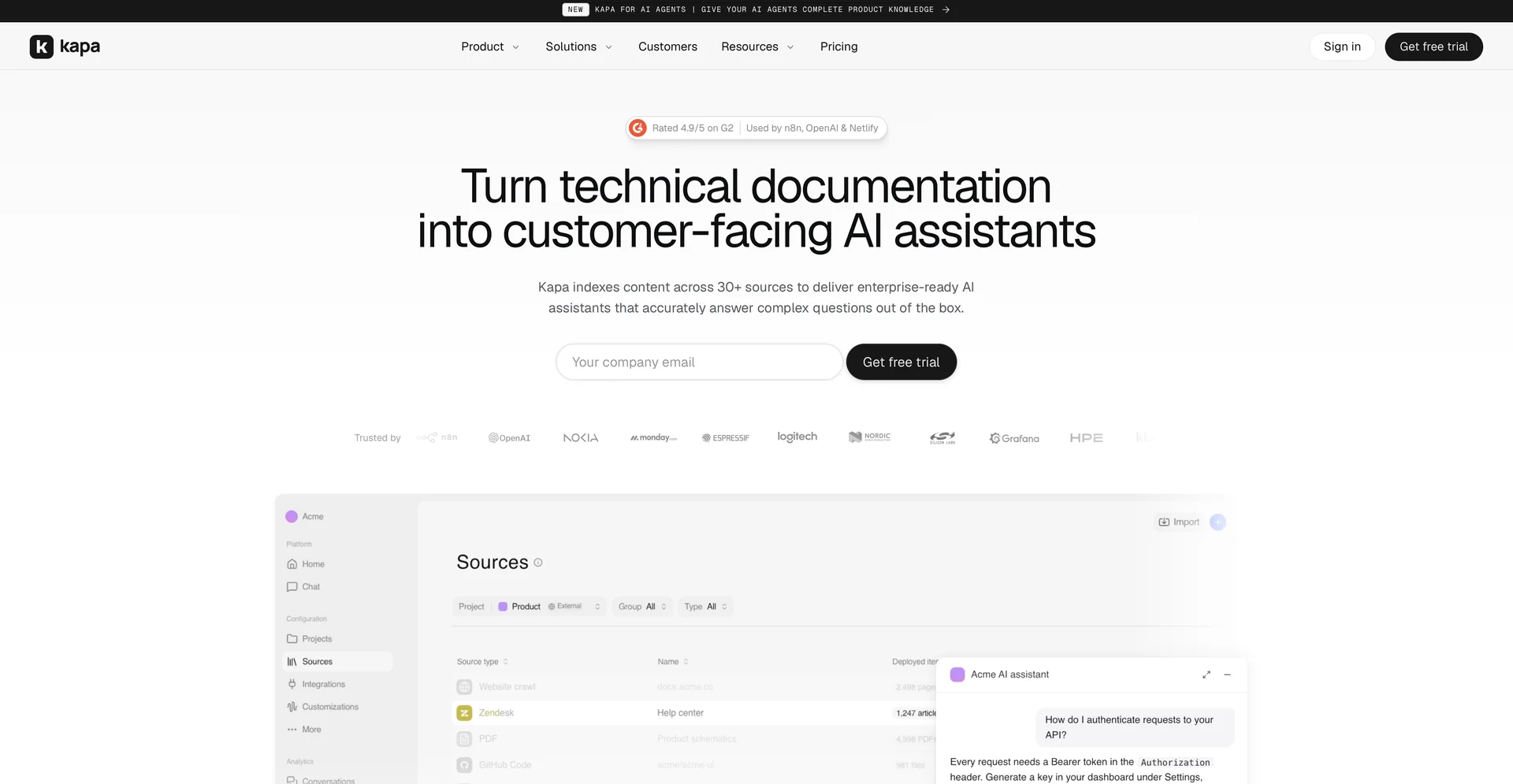The image size is (1513, 784).
Task: Open the Group All filter dropdown
Action: tap(643, 607)
